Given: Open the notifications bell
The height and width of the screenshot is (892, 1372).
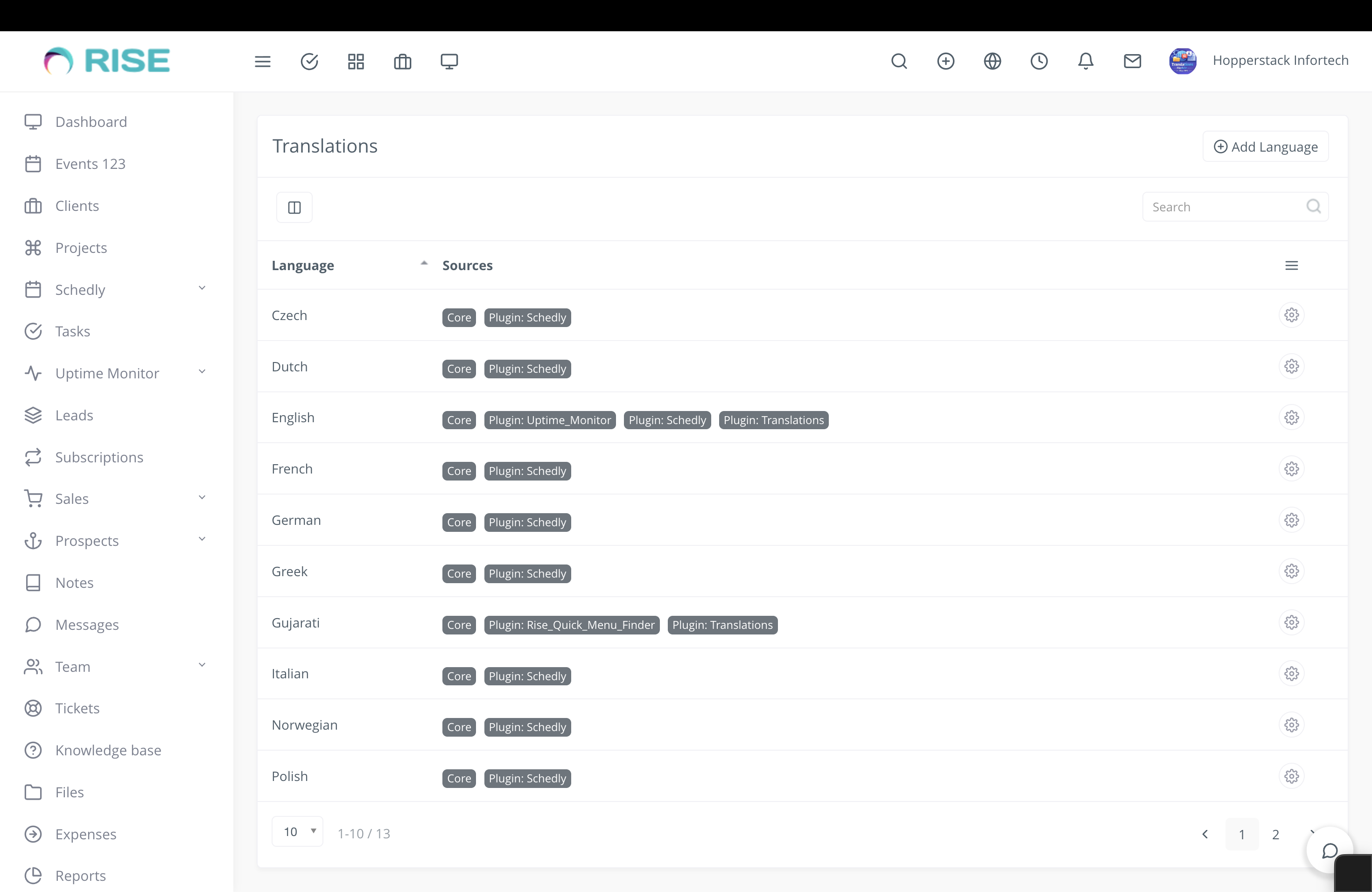Looking at the screenshot, I should click(x=1086, y=61).
